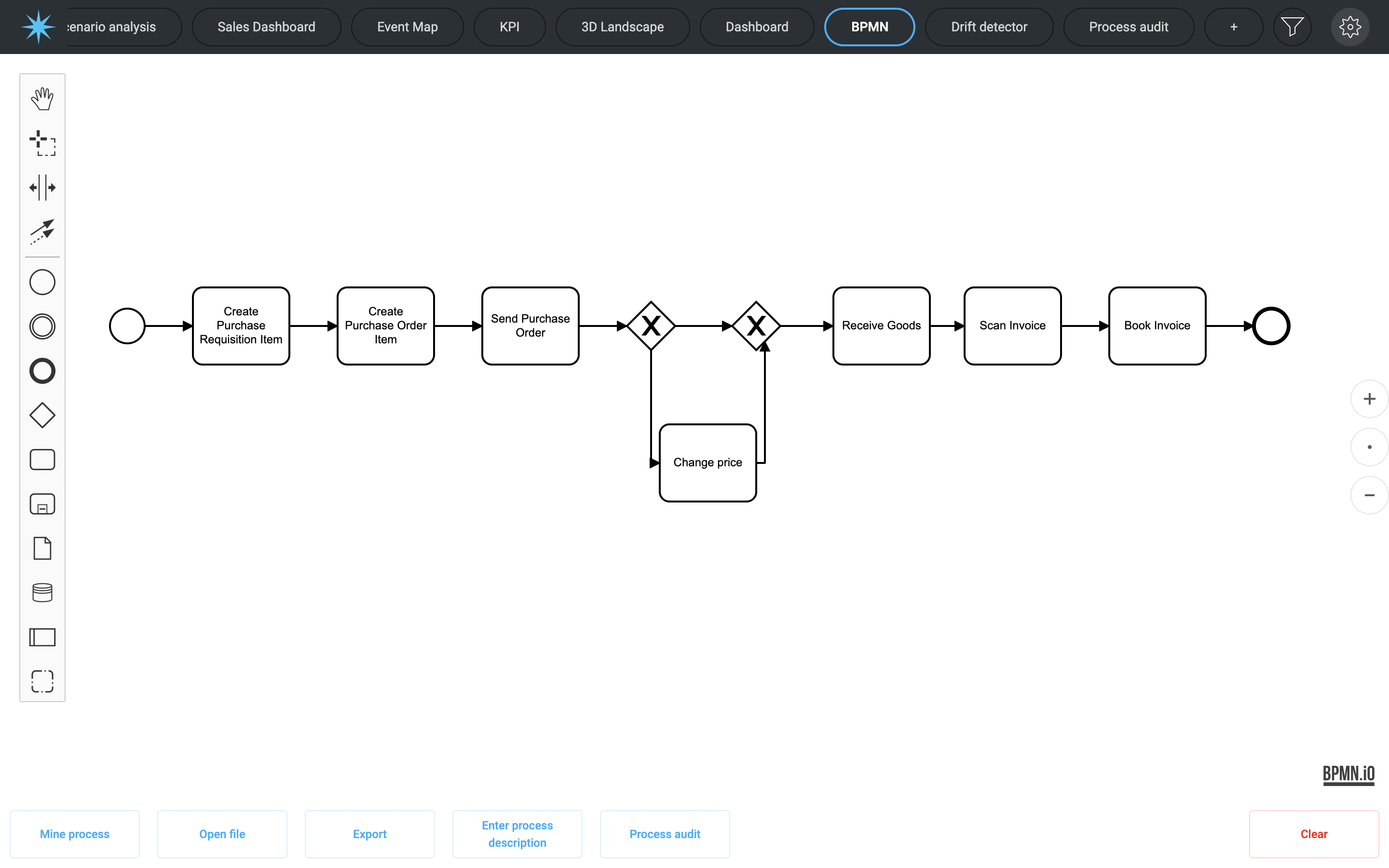Zoom in using the plus control

click(x=1369, y=399)
